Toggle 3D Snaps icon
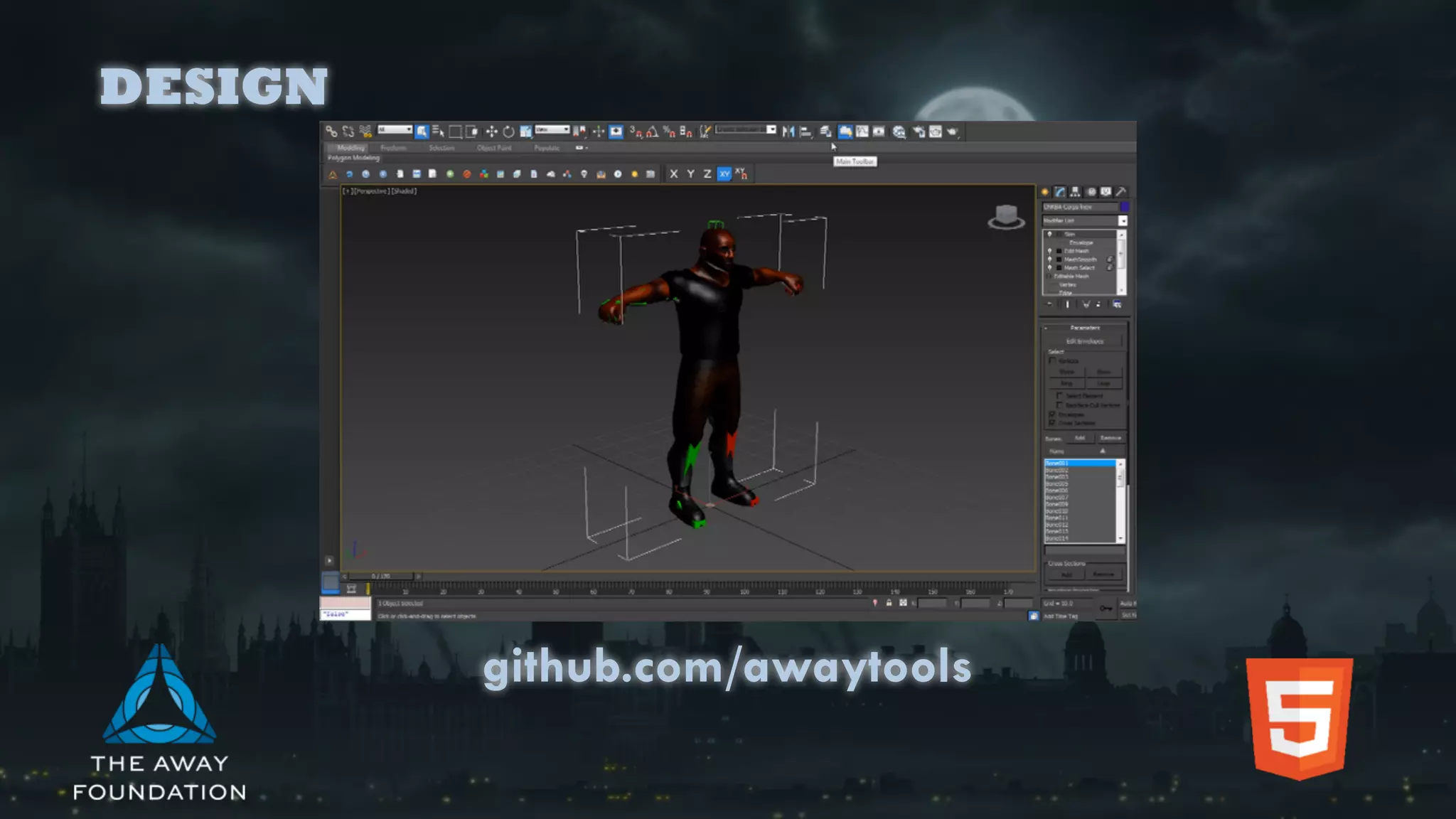The image size is (1456, 819). point(636,132)
